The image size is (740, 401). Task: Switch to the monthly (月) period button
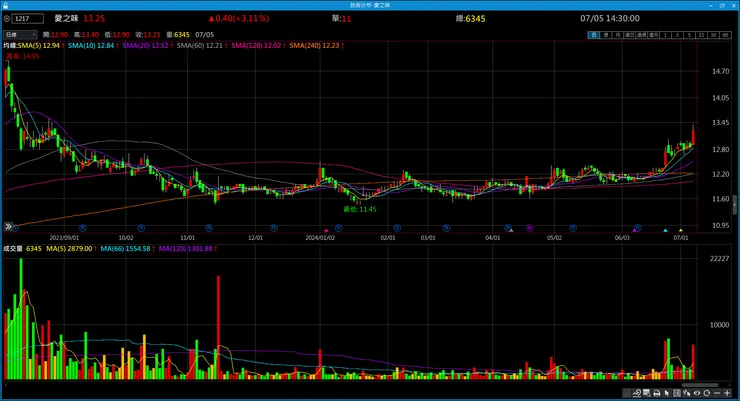pyautogui.click(x=617, y=35)
